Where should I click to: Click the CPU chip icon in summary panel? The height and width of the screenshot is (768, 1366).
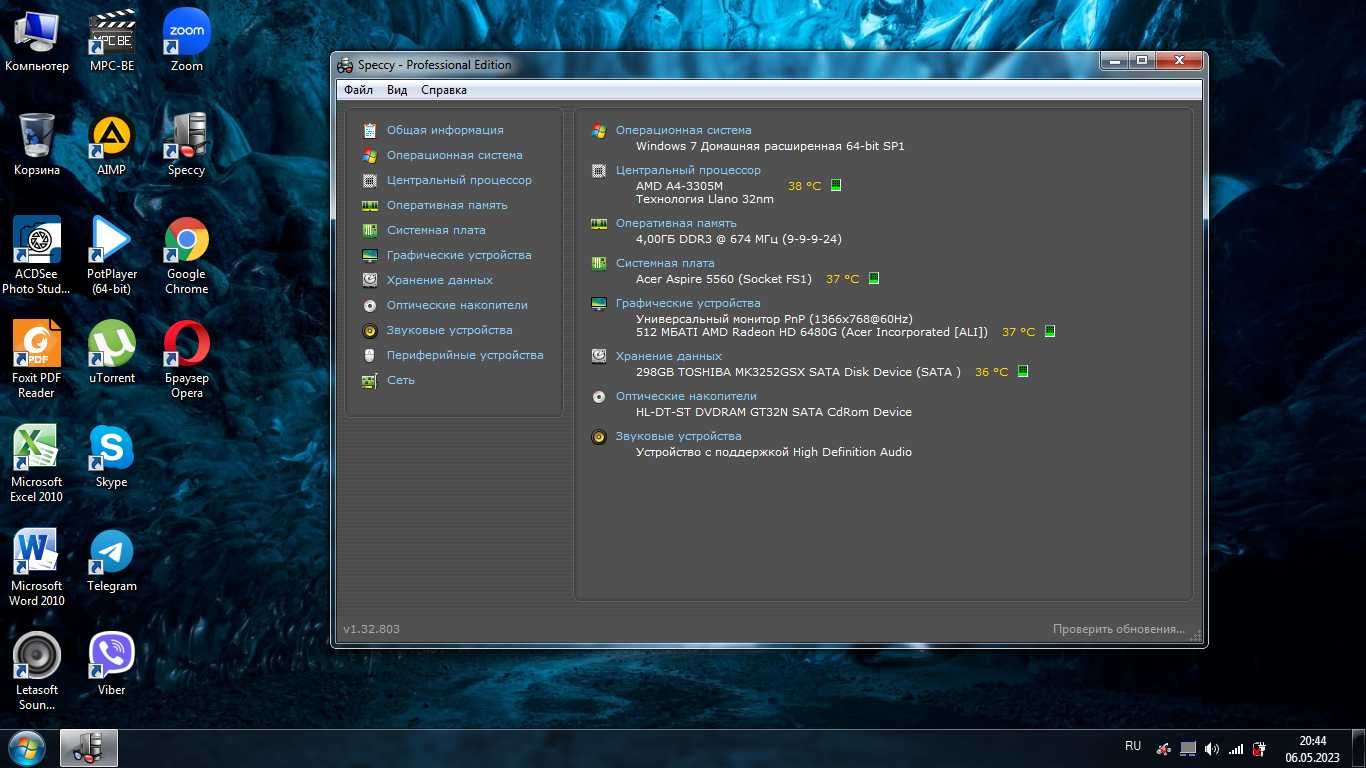599,171
